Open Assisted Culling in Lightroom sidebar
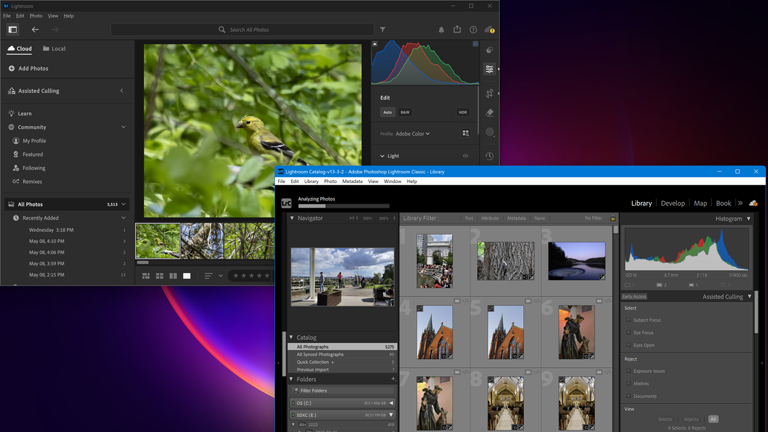The height and width of the screenshot is (432, 768). point(39,91)
